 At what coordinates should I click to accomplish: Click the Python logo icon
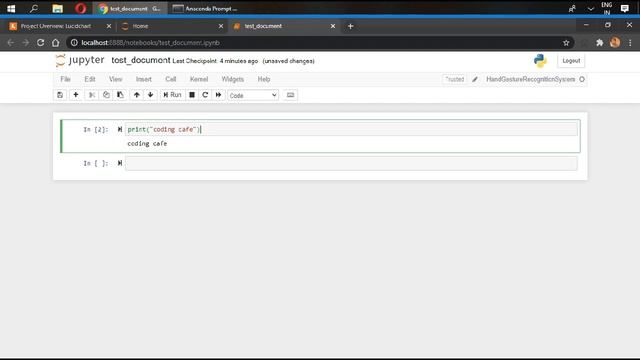tap(540, 61)
